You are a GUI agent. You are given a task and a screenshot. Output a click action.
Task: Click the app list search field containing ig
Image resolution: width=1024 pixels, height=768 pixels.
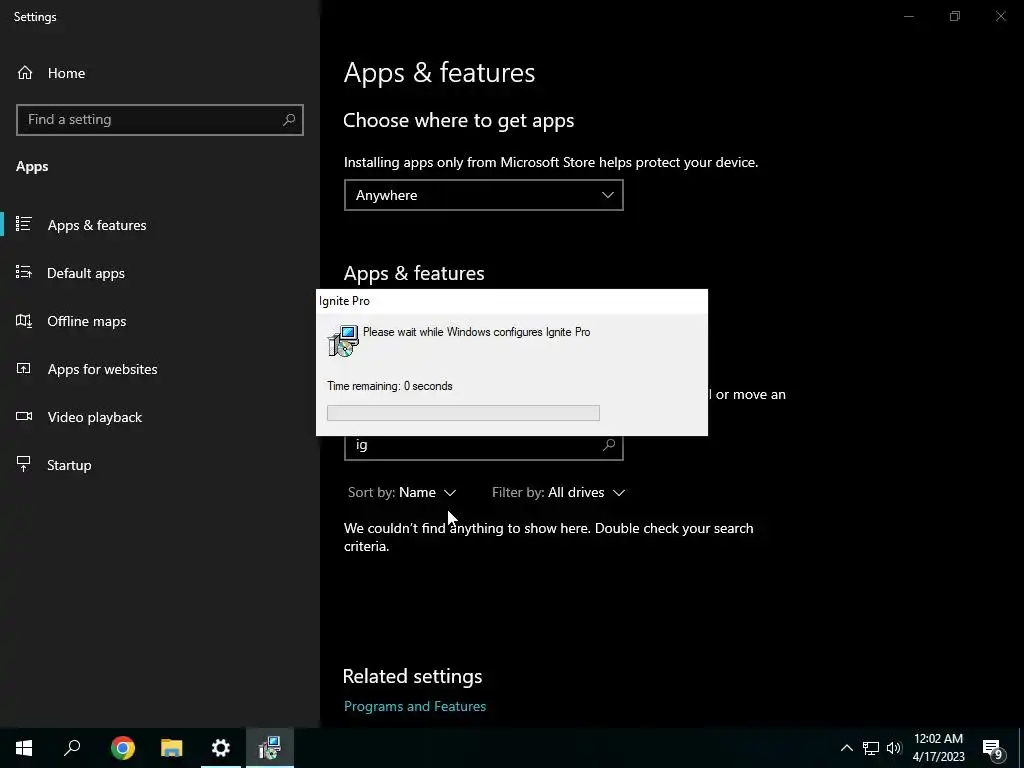coord(483,447)
